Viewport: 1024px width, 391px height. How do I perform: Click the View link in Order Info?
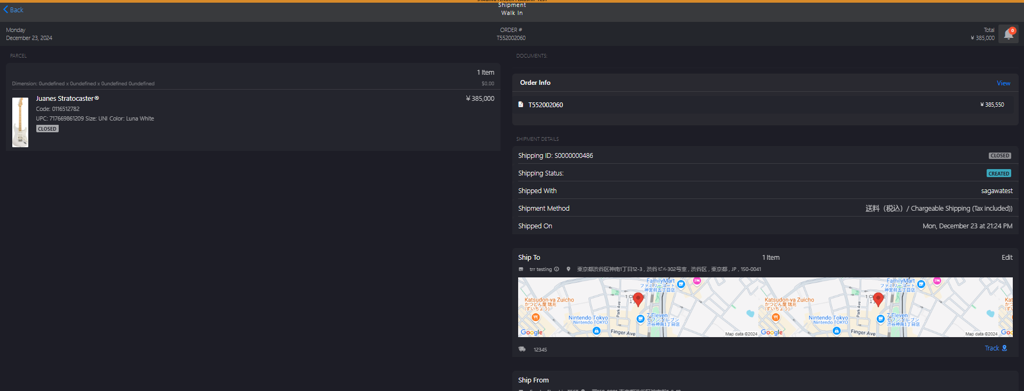1003,83
